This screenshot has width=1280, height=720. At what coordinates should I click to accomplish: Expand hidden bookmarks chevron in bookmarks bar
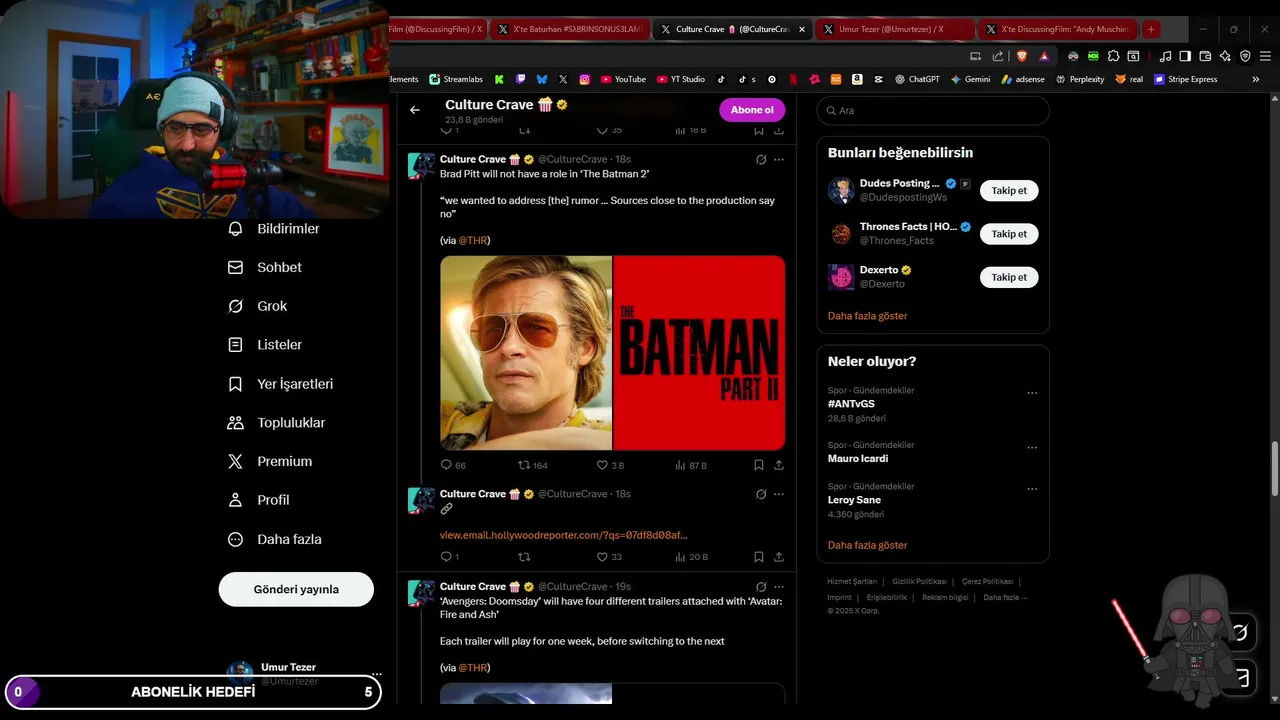[x=1256, y=79]
